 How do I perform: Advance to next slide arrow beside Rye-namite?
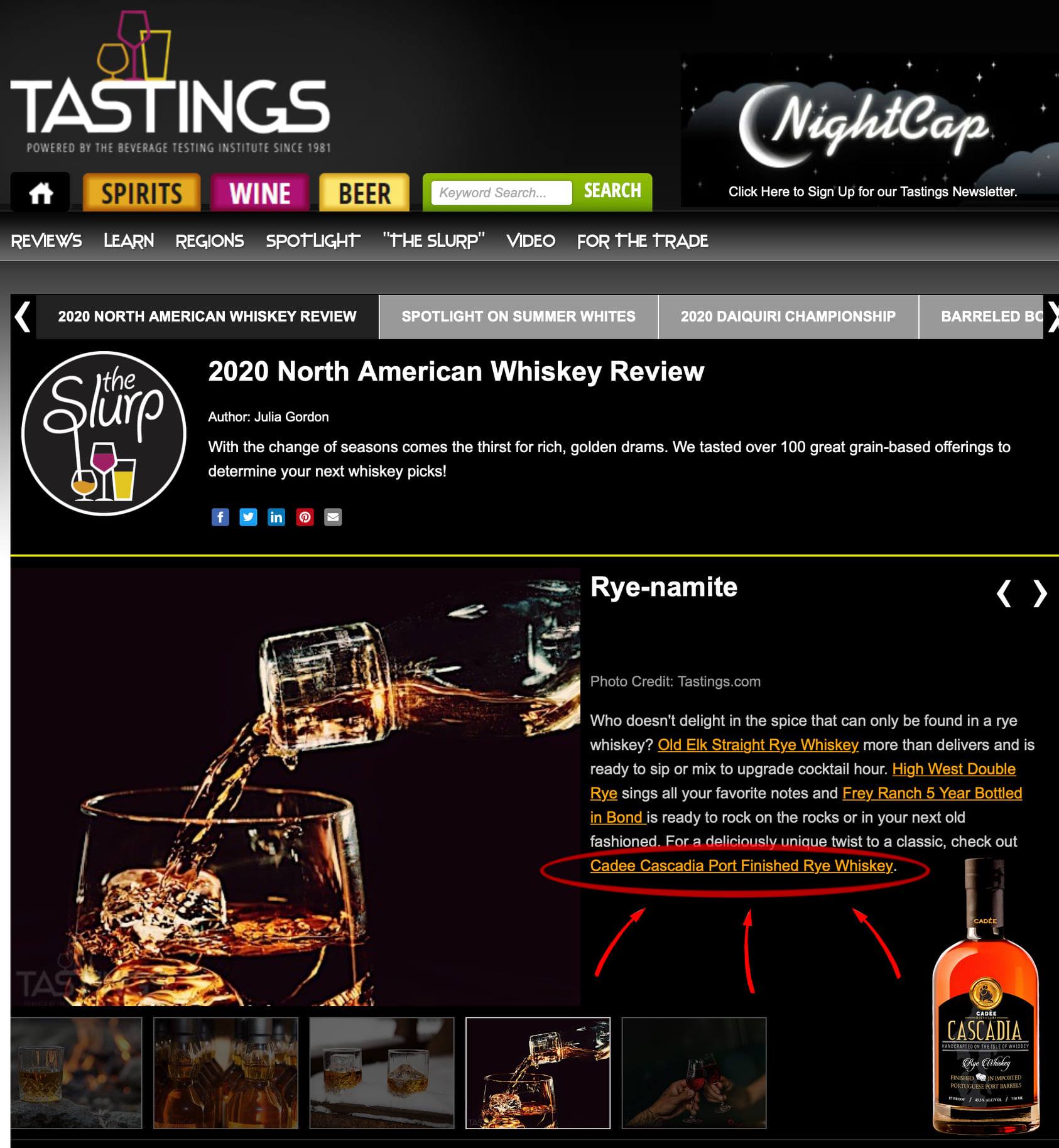1040,593
